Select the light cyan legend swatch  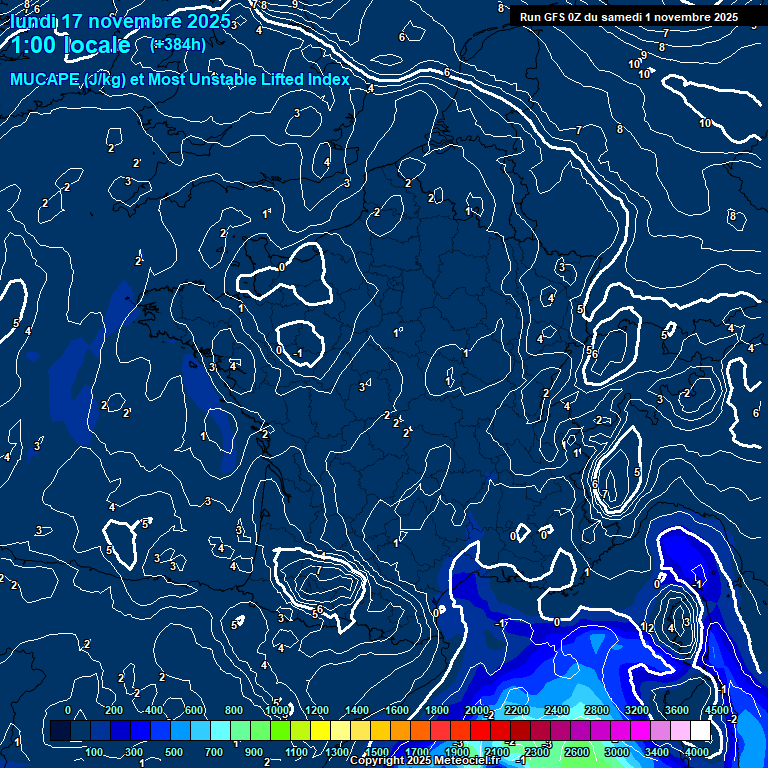coord(220,730)
